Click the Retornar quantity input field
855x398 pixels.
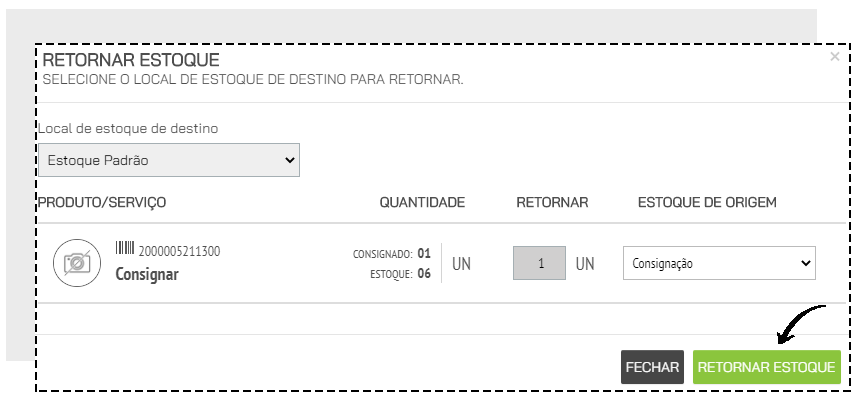tap(539, 263)
